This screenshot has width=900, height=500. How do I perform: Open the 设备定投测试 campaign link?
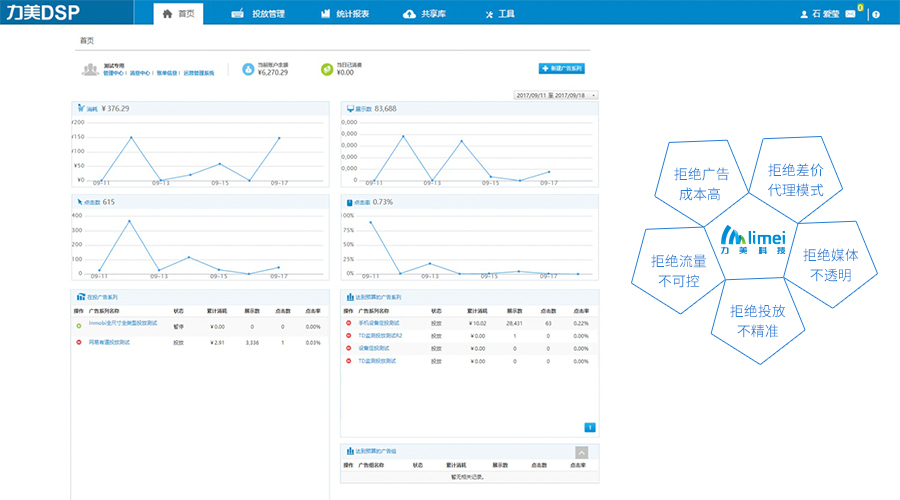point(374,348)
